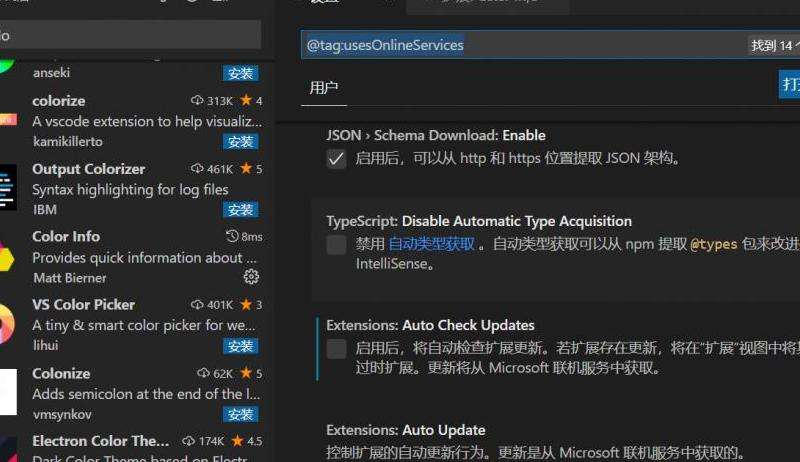Click the Color Info extension hexagon icon
The image size is (800, 462).
tap(7, 258)
